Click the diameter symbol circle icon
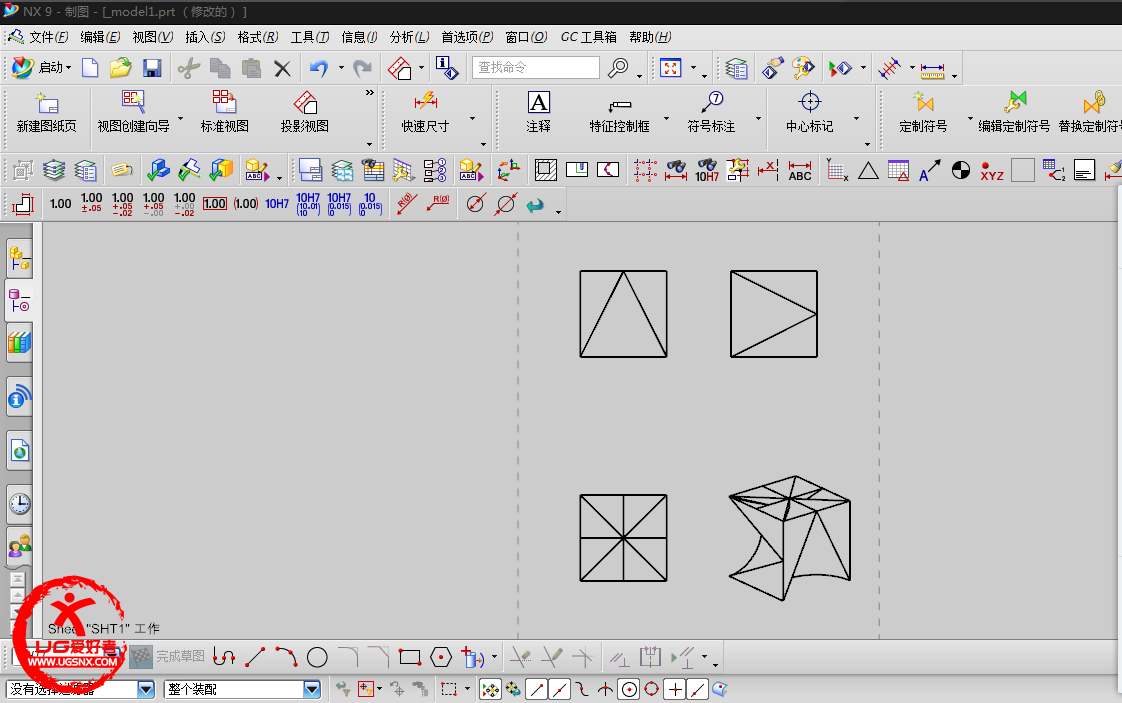 (x=476, y=204)
